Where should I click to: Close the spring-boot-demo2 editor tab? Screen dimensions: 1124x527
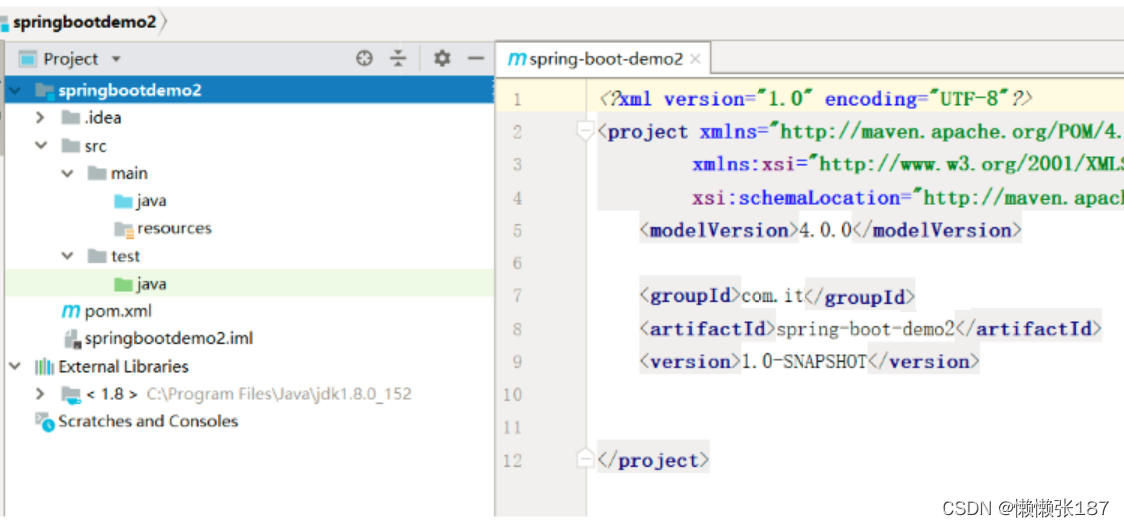(695, 60)
